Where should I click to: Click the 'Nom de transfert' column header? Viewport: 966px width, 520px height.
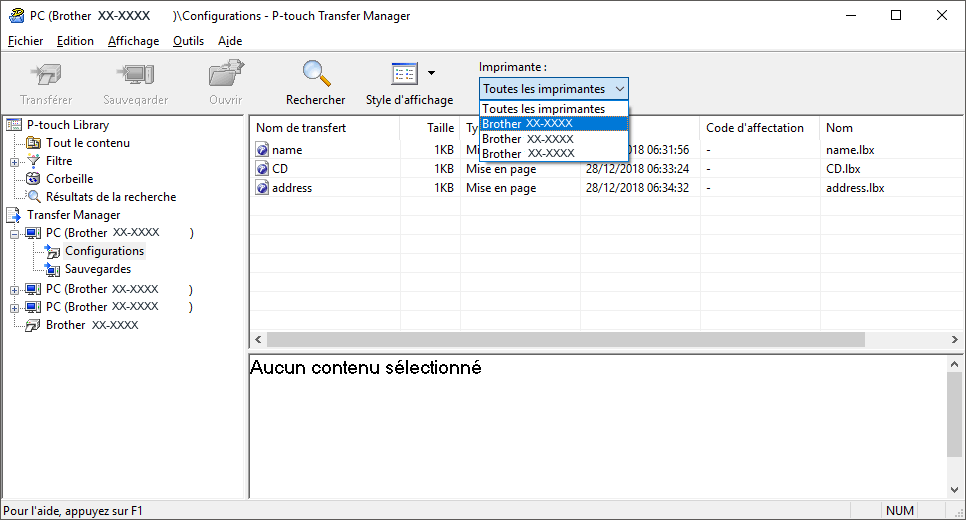coord(325,128)
